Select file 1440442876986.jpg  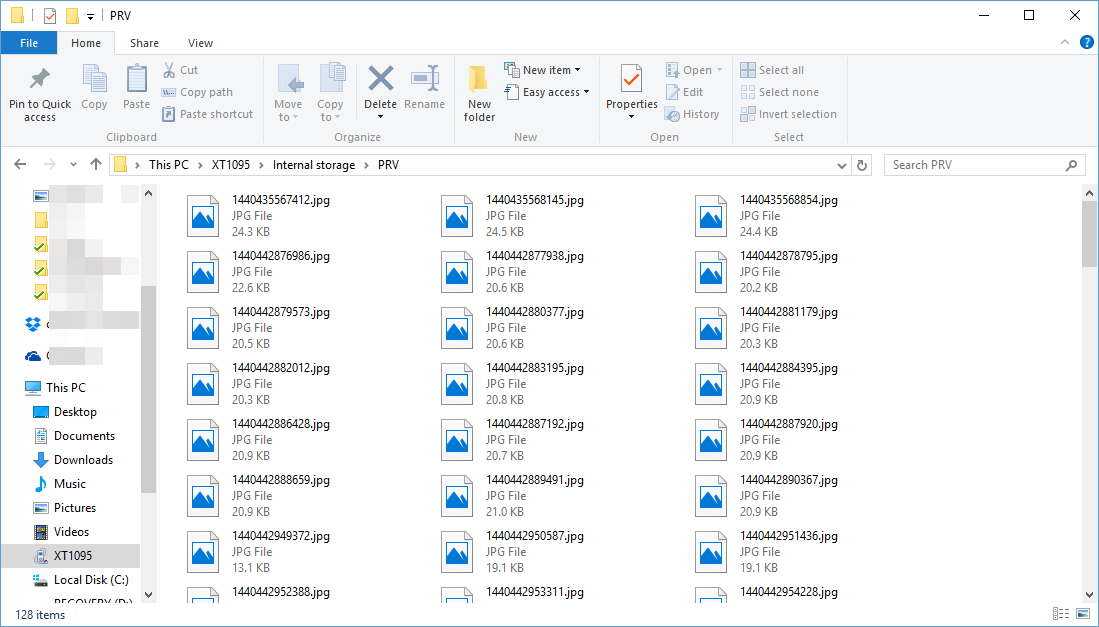pos(280,256)
